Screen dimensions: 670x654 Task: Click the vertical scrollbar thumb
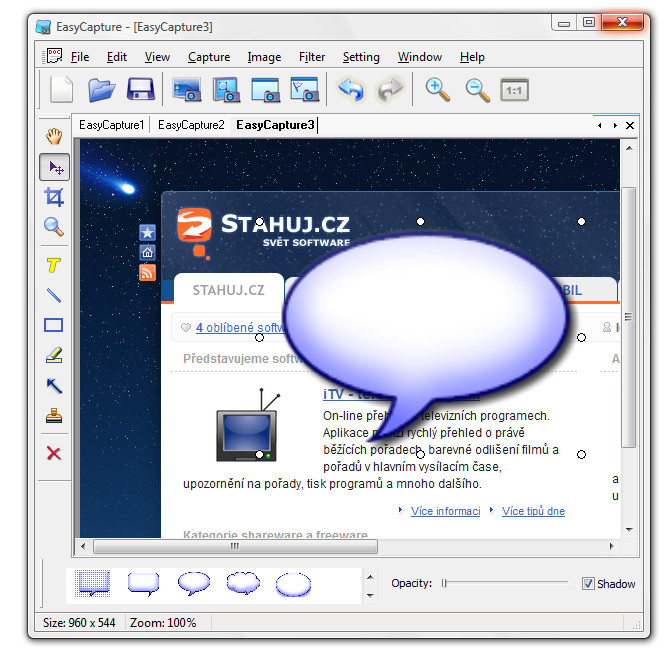tap(629, 317)
